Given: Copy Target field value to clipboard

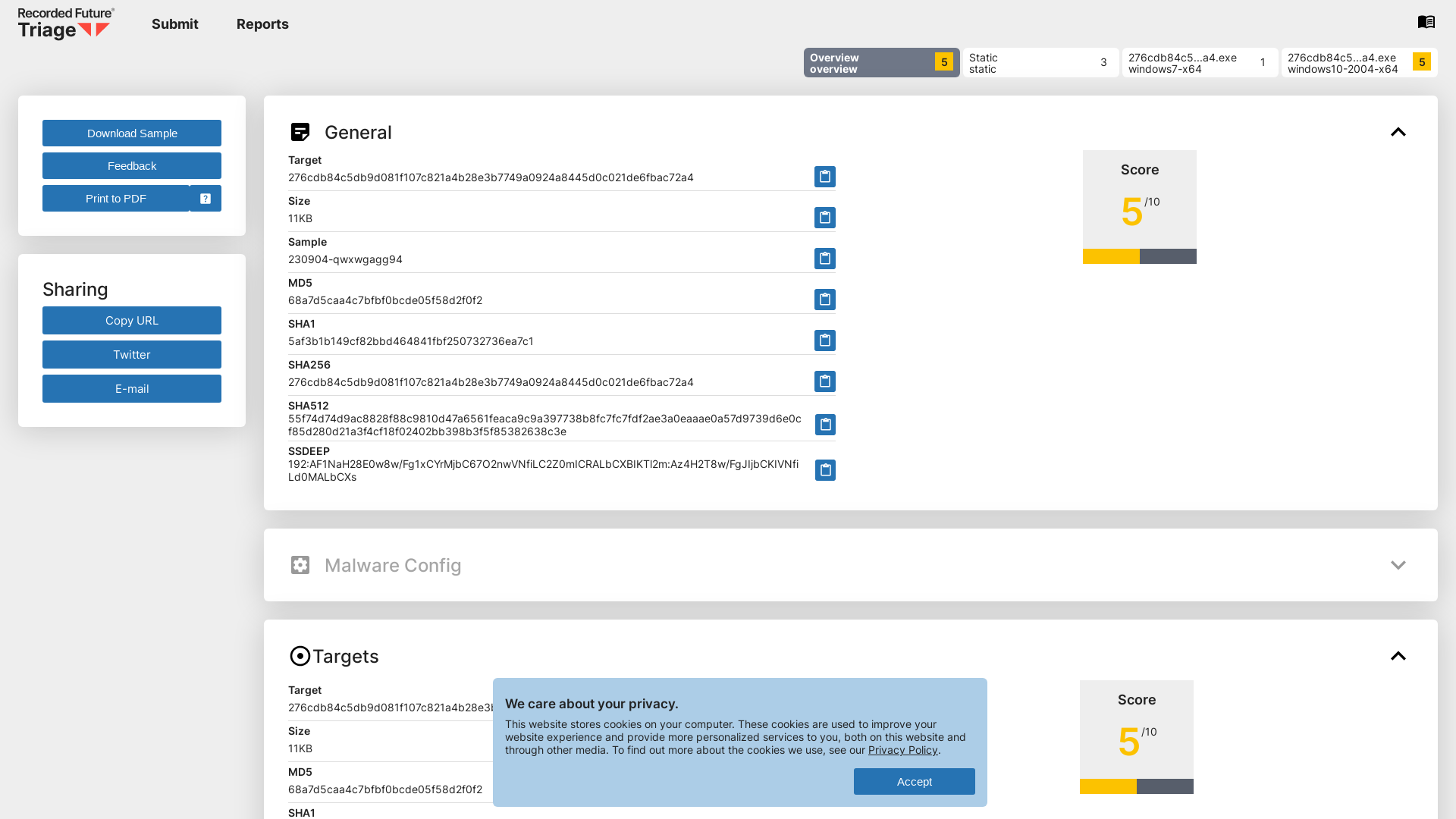Looking at the screenshot, I should [x=825, y=176].
